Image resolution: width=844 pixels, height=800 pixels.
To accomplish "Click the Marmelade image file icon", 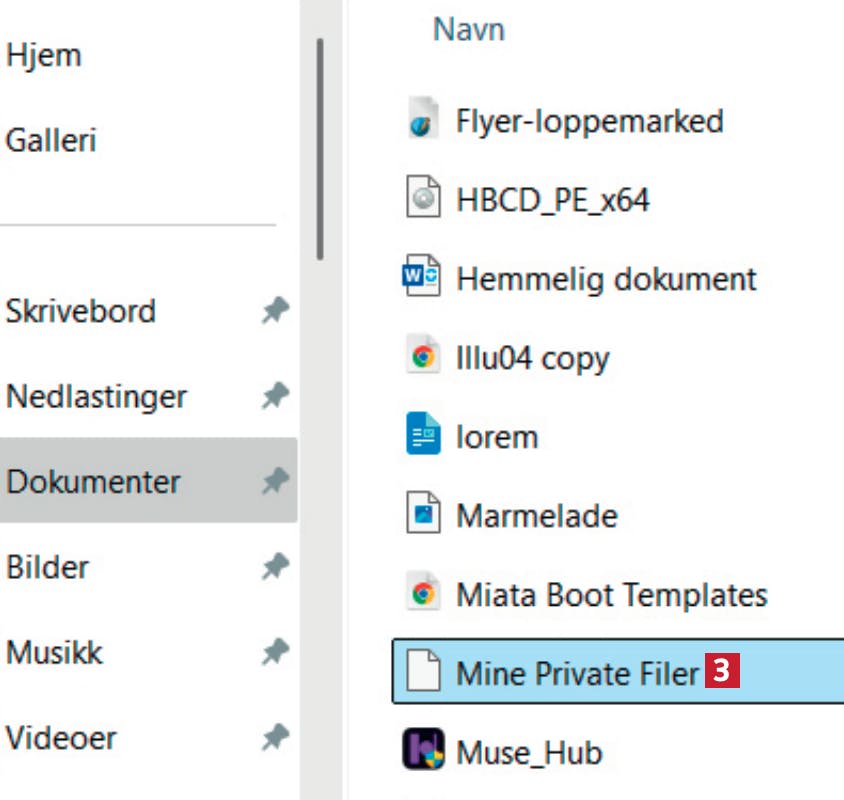I will [423, 513].
